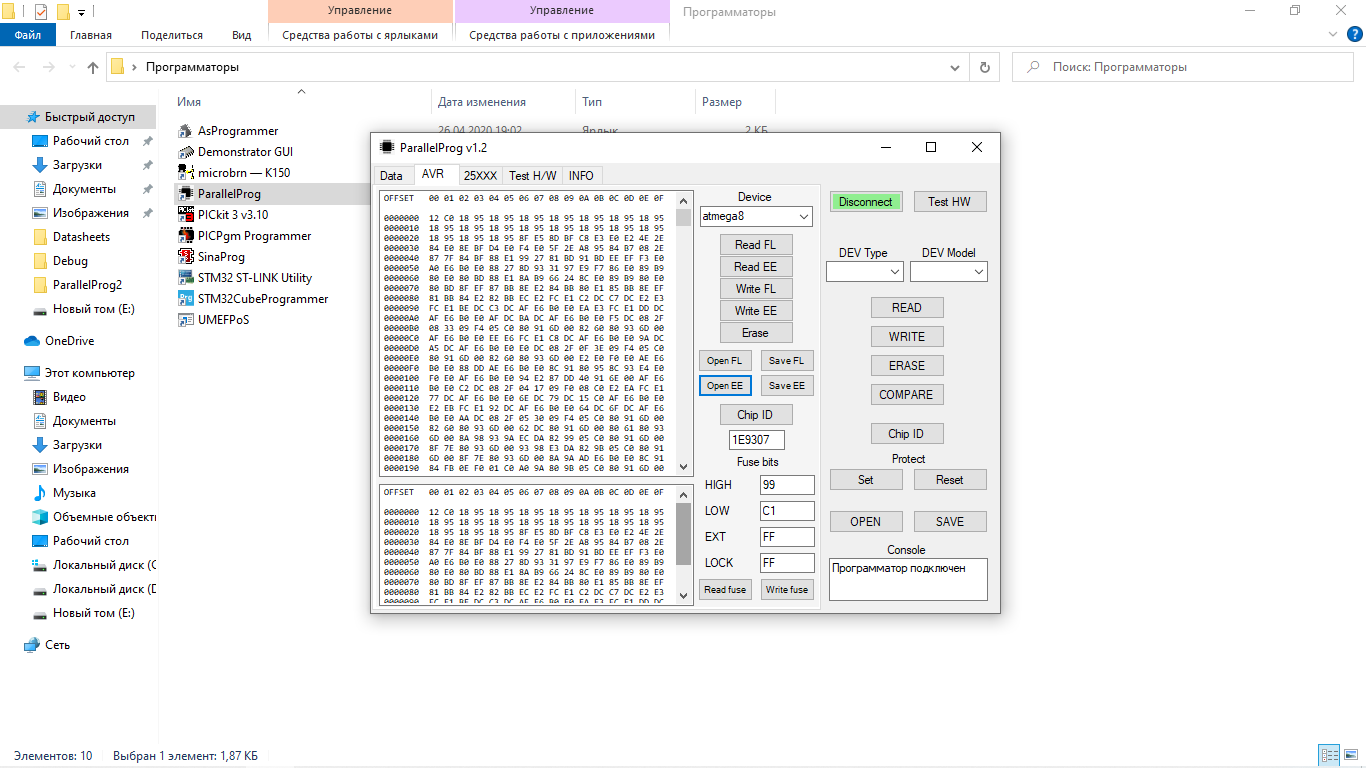This screenshot has width=1366, height=768.
Task: Click the Disconnect button
Action: click(866, 202)
